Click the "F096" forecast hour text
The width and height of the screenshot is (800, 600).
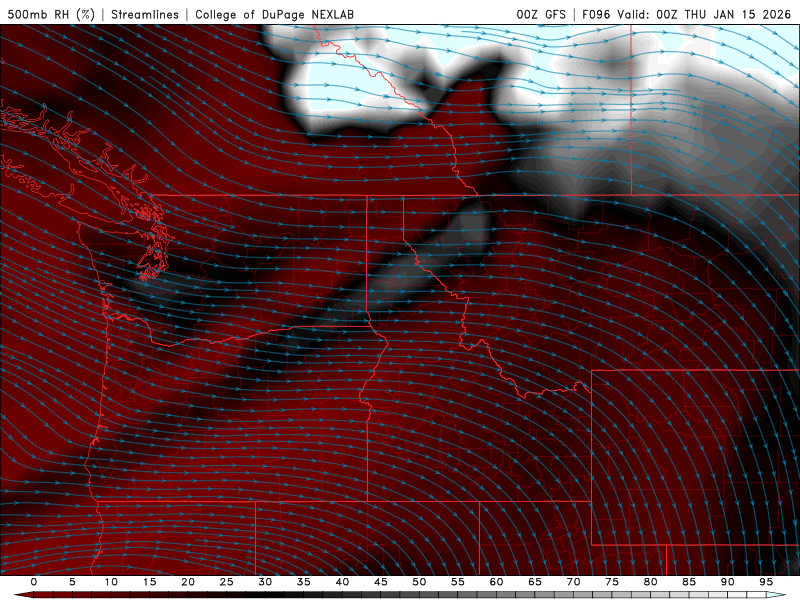(596, 14)
